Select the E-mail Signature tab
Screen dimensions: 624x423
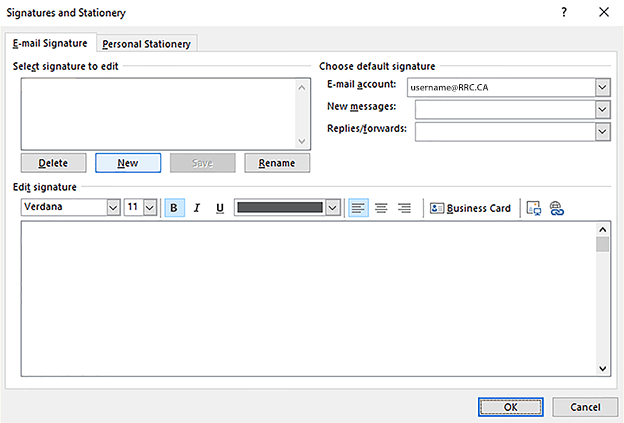point(50,43)
